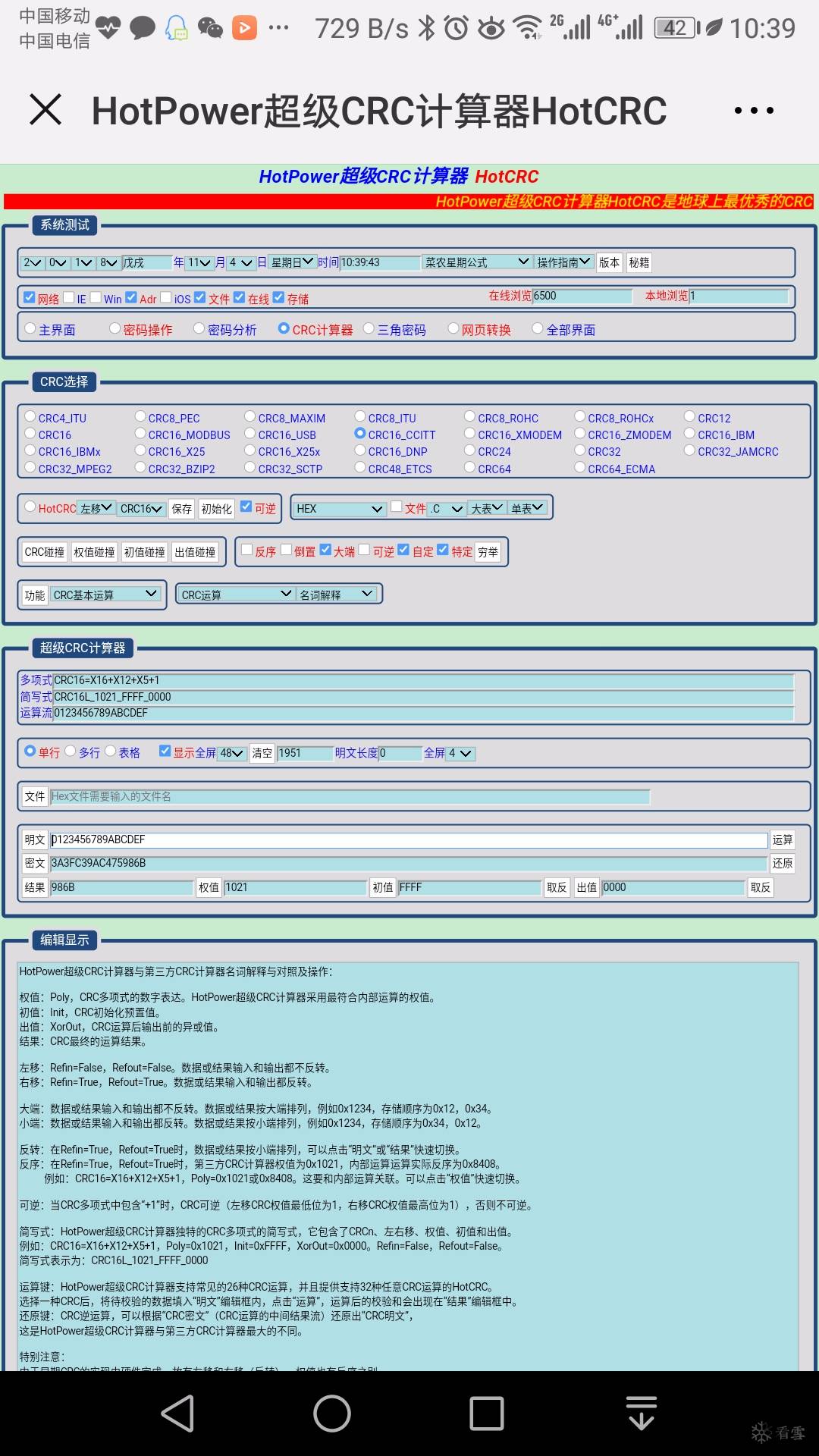Switch to 密码分析 view
The image size is (819, 1456).
pyautogui.click(x=199, y=328)
